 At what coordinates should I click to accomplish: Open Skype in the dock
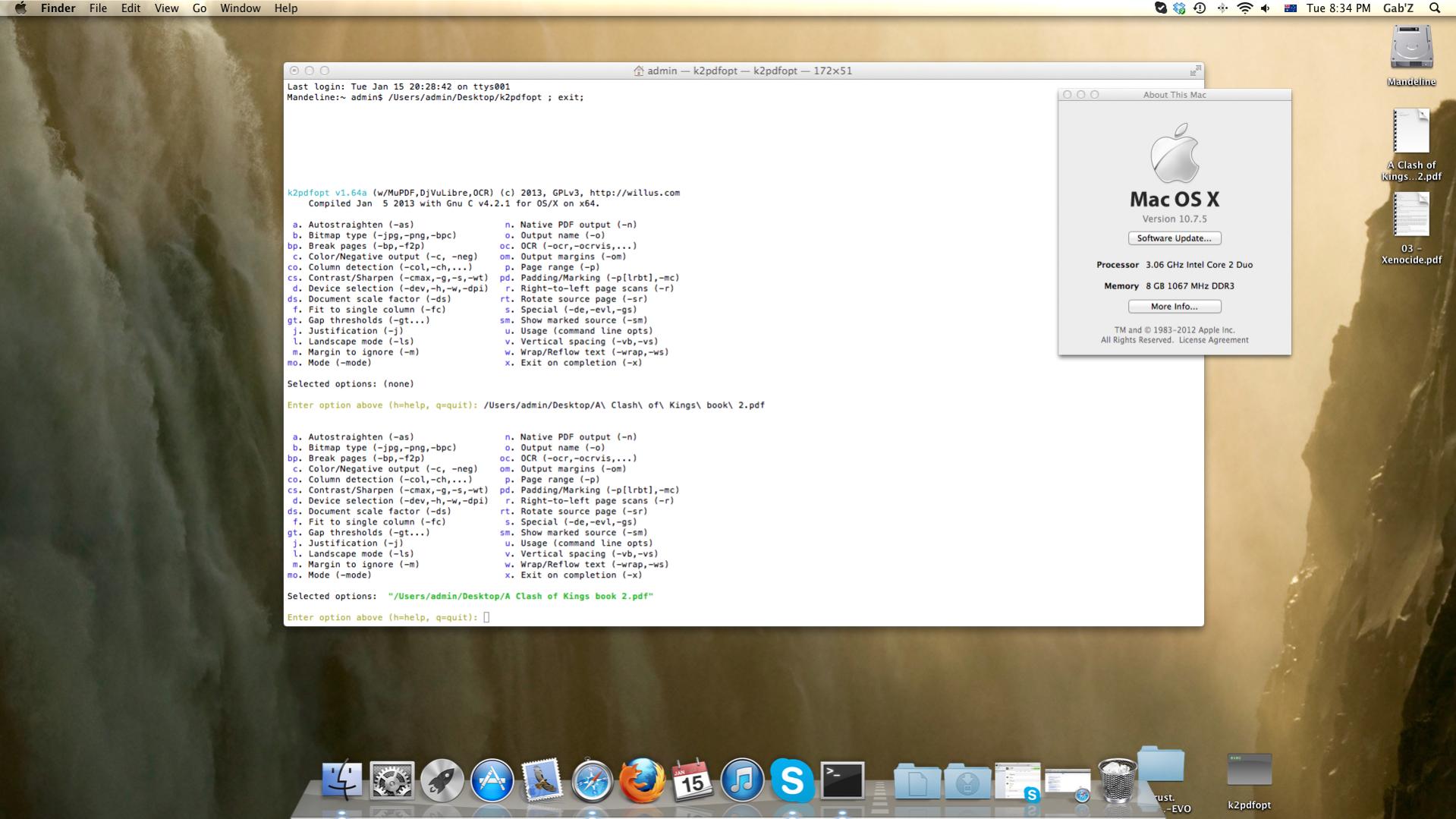[791, 780]
